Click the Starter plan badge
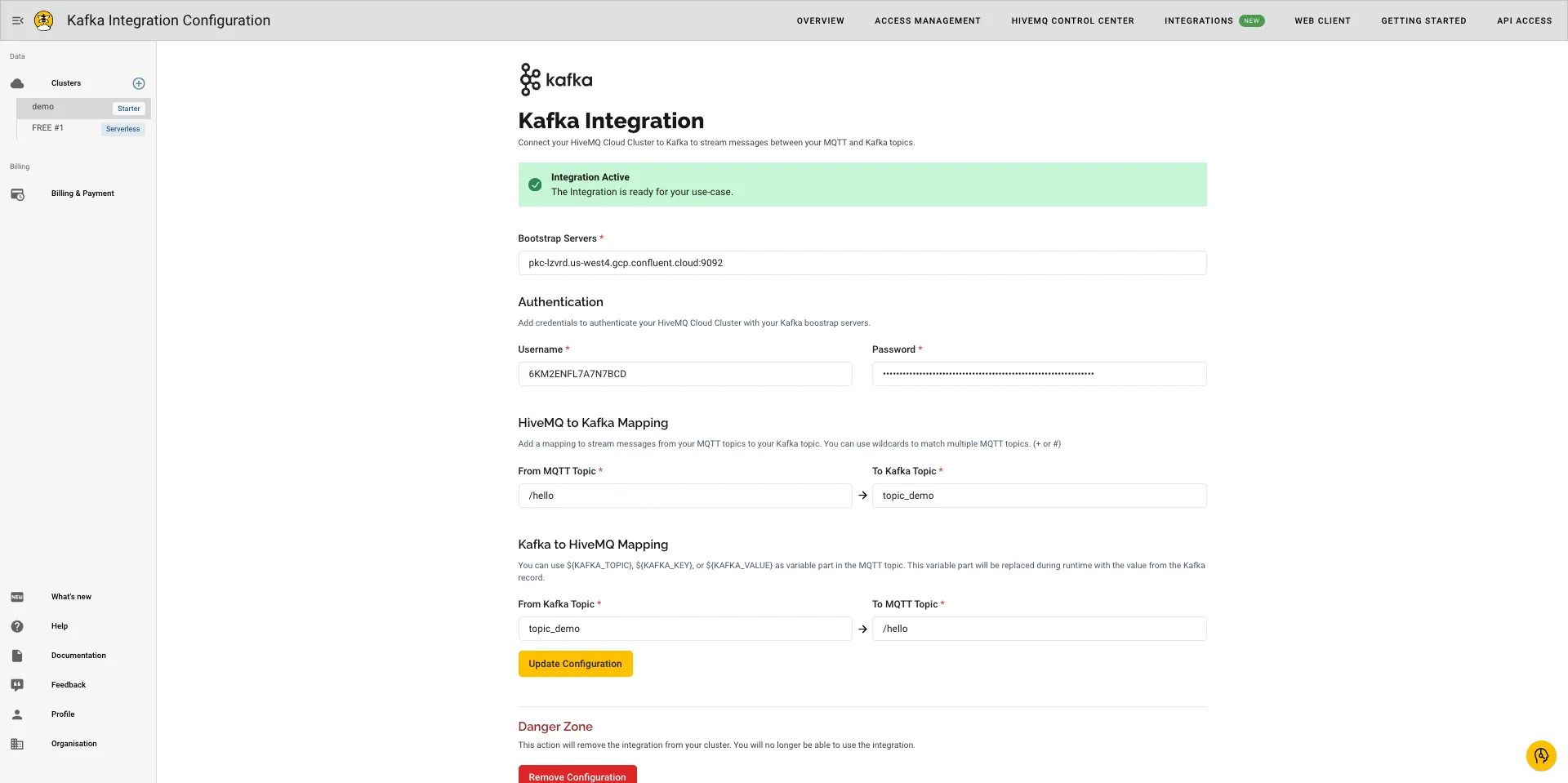Image resolution: width=1568 pixels, height=783 pixels. point(129,109)
